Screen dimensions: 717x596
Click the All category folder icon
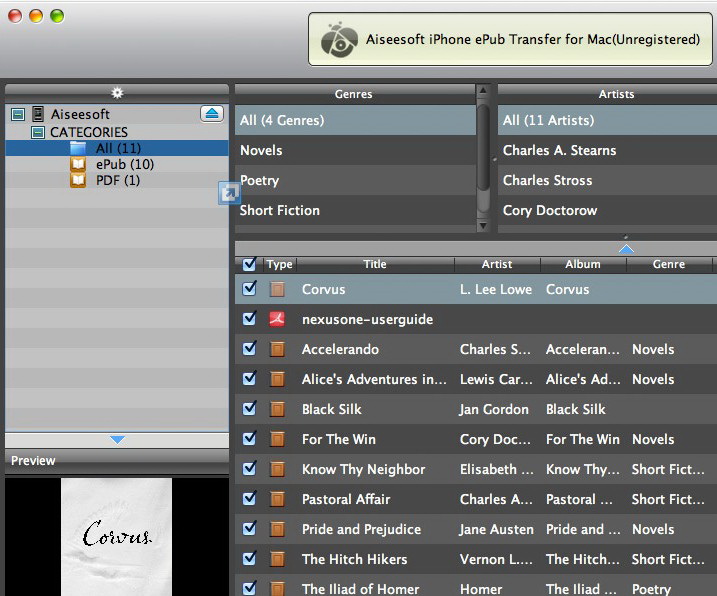pos(78,148)
